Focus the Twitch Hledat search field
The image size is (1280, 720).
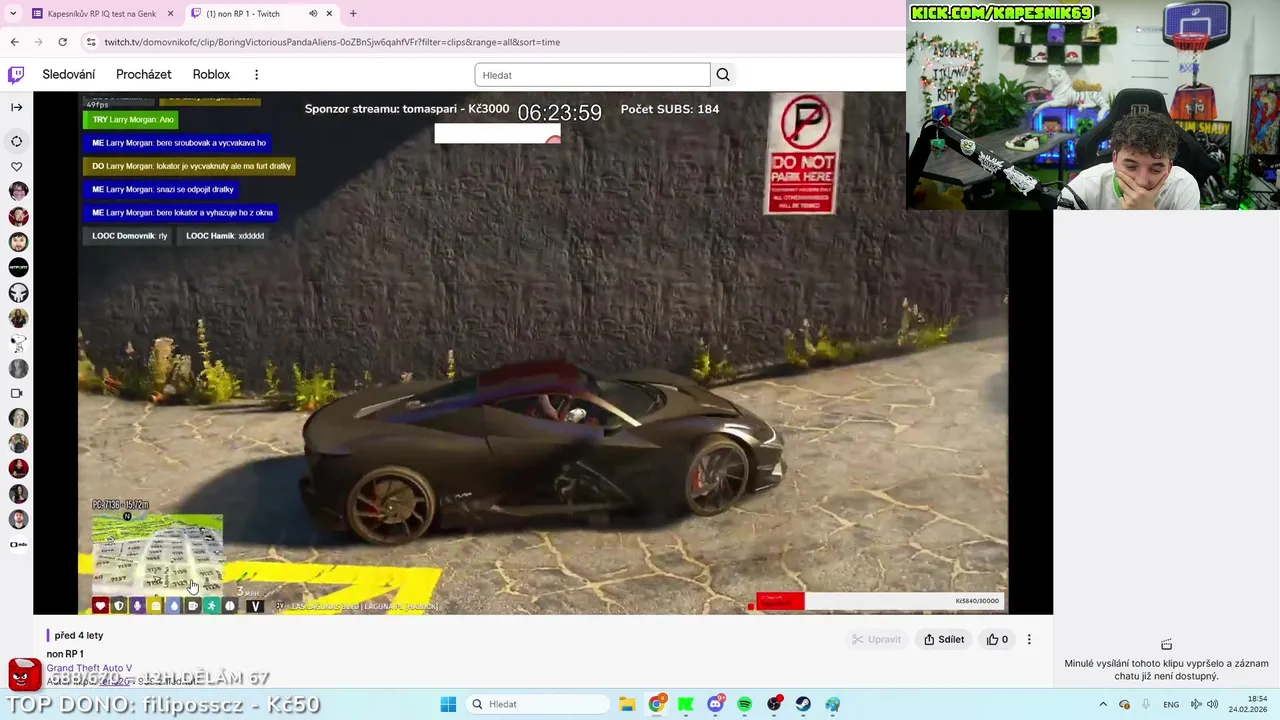coord(592,75)
